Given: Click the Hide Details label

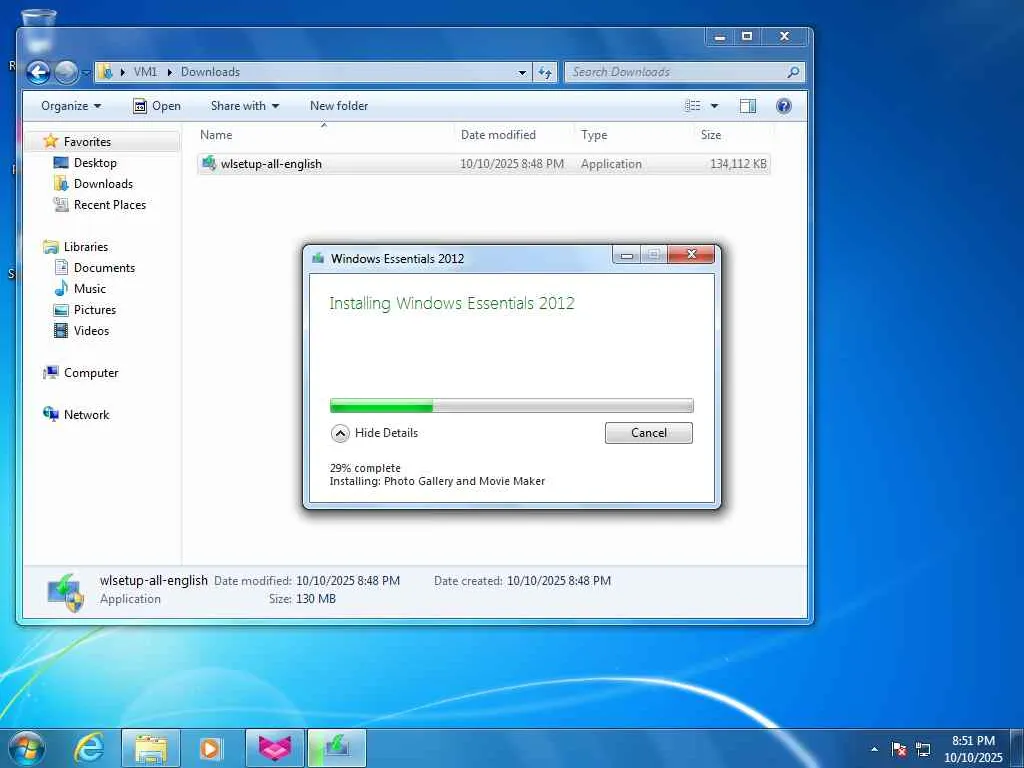Looking at the screenshot, I should pyautogui.click(x=386, y=432).
